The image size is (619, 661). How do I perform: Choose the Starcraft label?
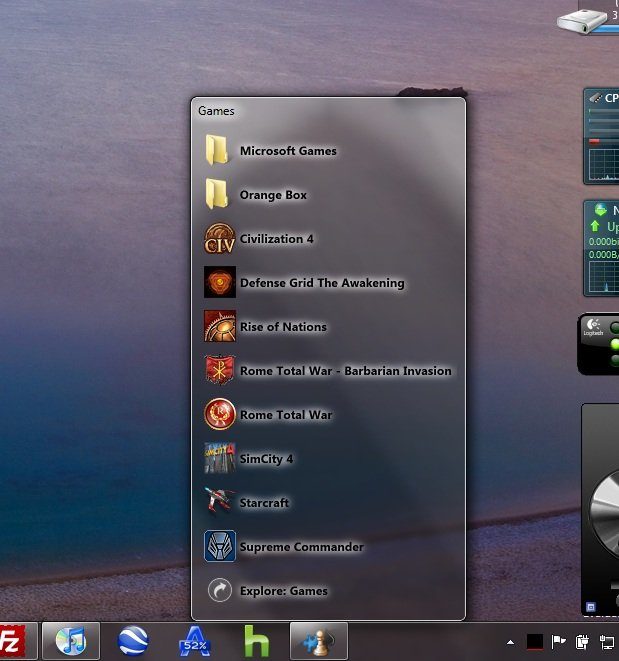[x=264, y=503]
